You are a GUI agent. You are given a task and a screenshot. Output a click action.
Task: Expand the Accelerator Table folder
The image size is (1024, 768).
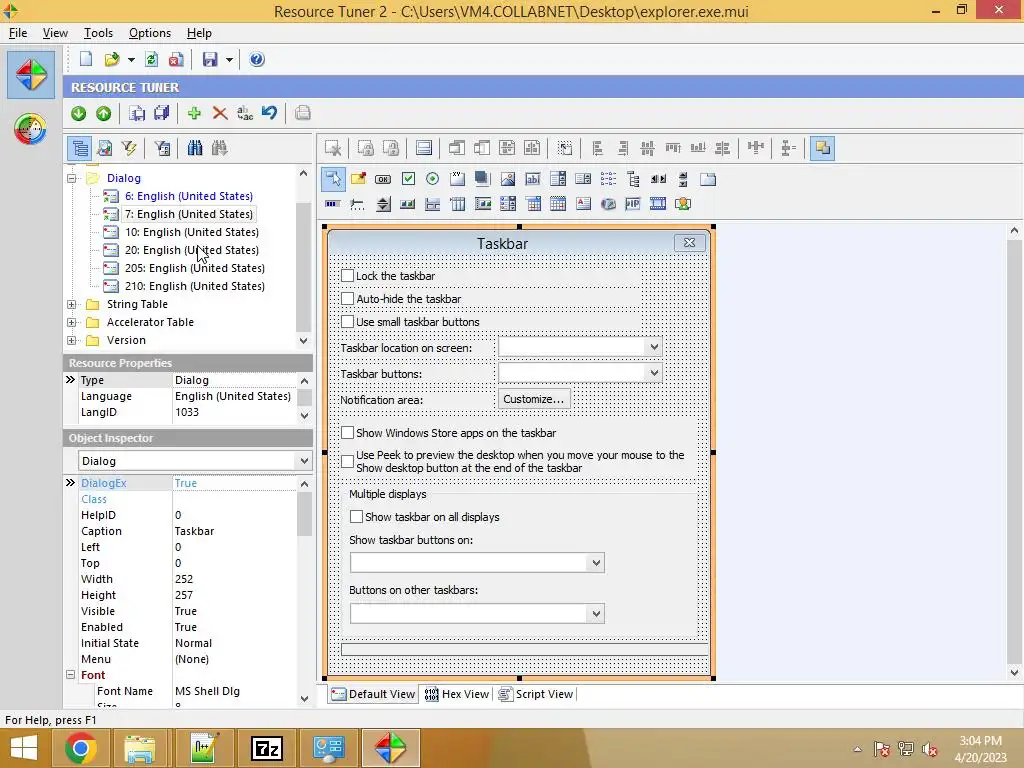pos(72,323)
